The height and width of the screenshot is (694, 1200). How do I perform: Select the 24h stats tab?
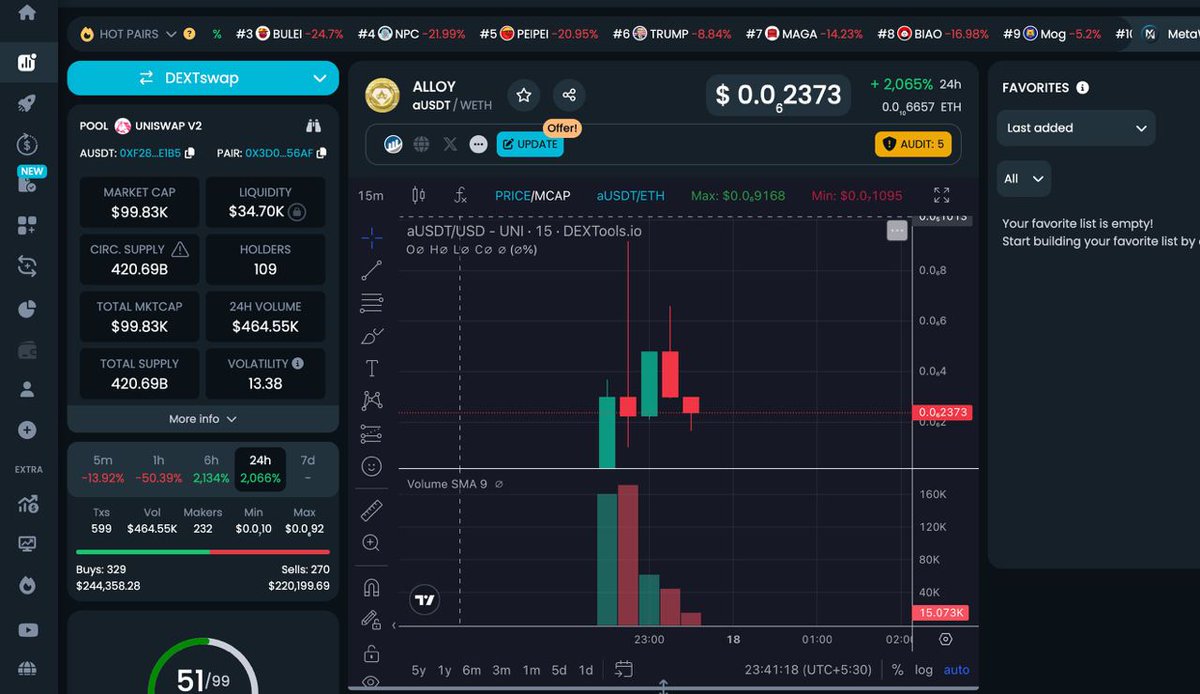pos(260,469)
